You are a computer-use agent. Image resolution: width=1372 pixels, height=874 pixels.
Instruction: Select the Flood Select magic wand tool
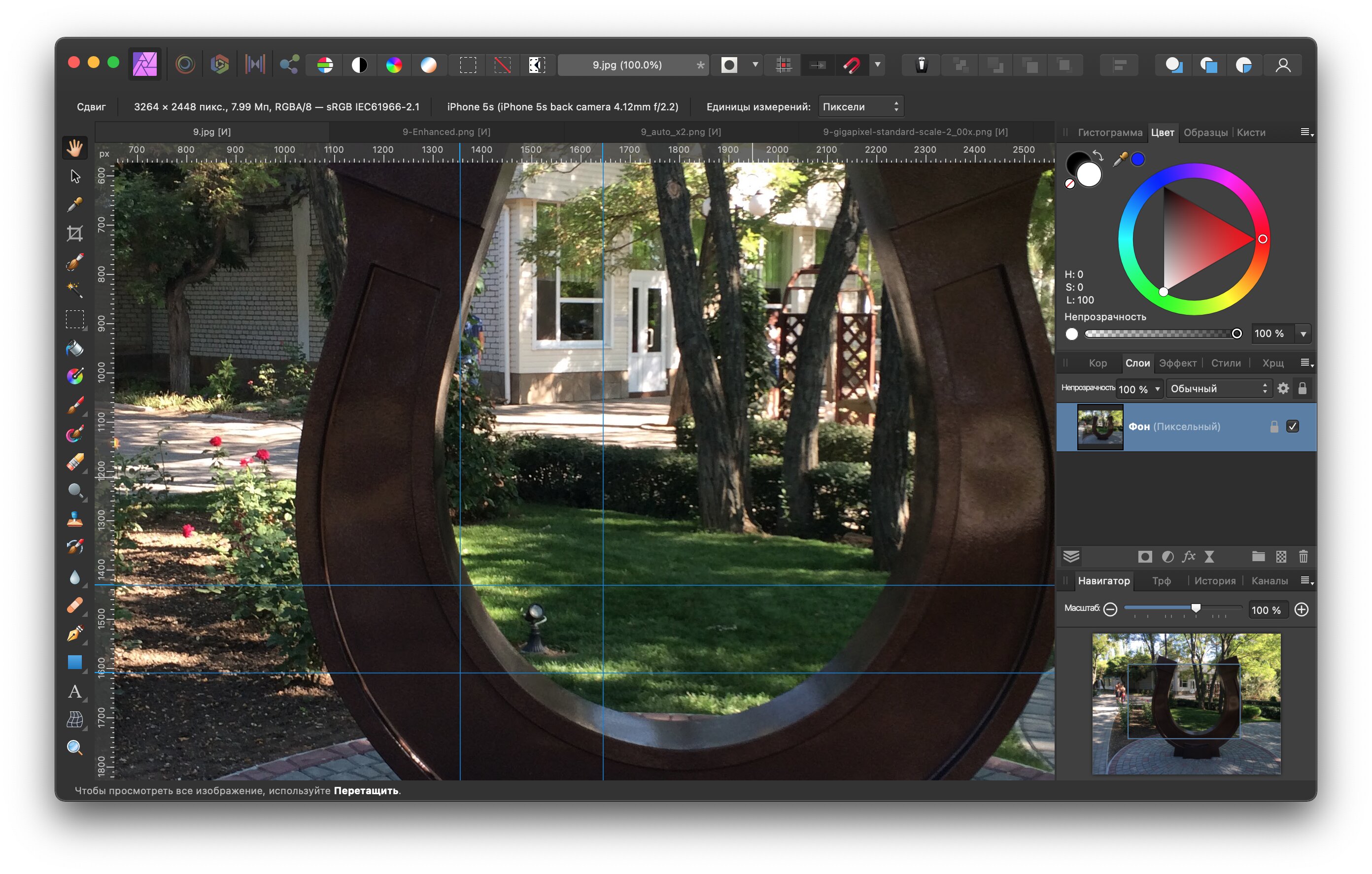74,291
